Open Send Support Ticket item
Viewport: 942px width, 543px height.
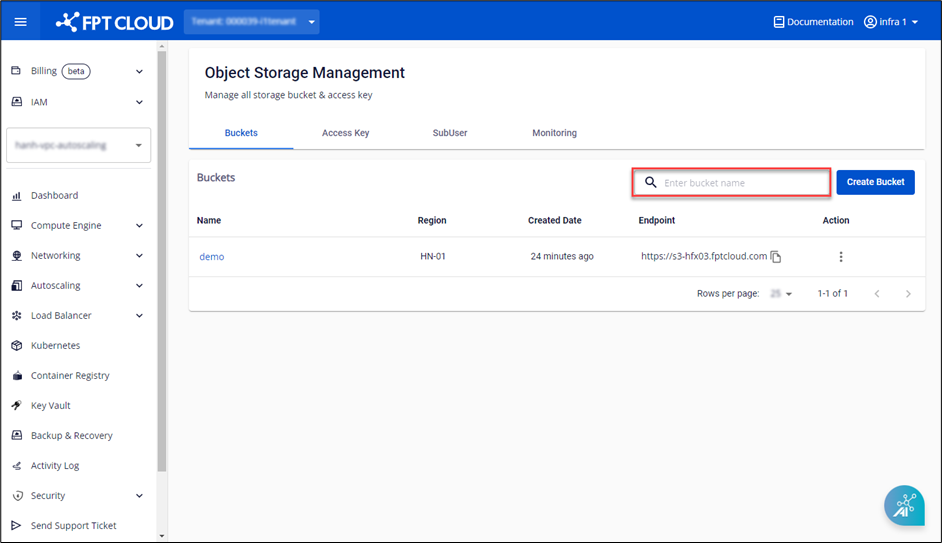[x=73, y=526]
